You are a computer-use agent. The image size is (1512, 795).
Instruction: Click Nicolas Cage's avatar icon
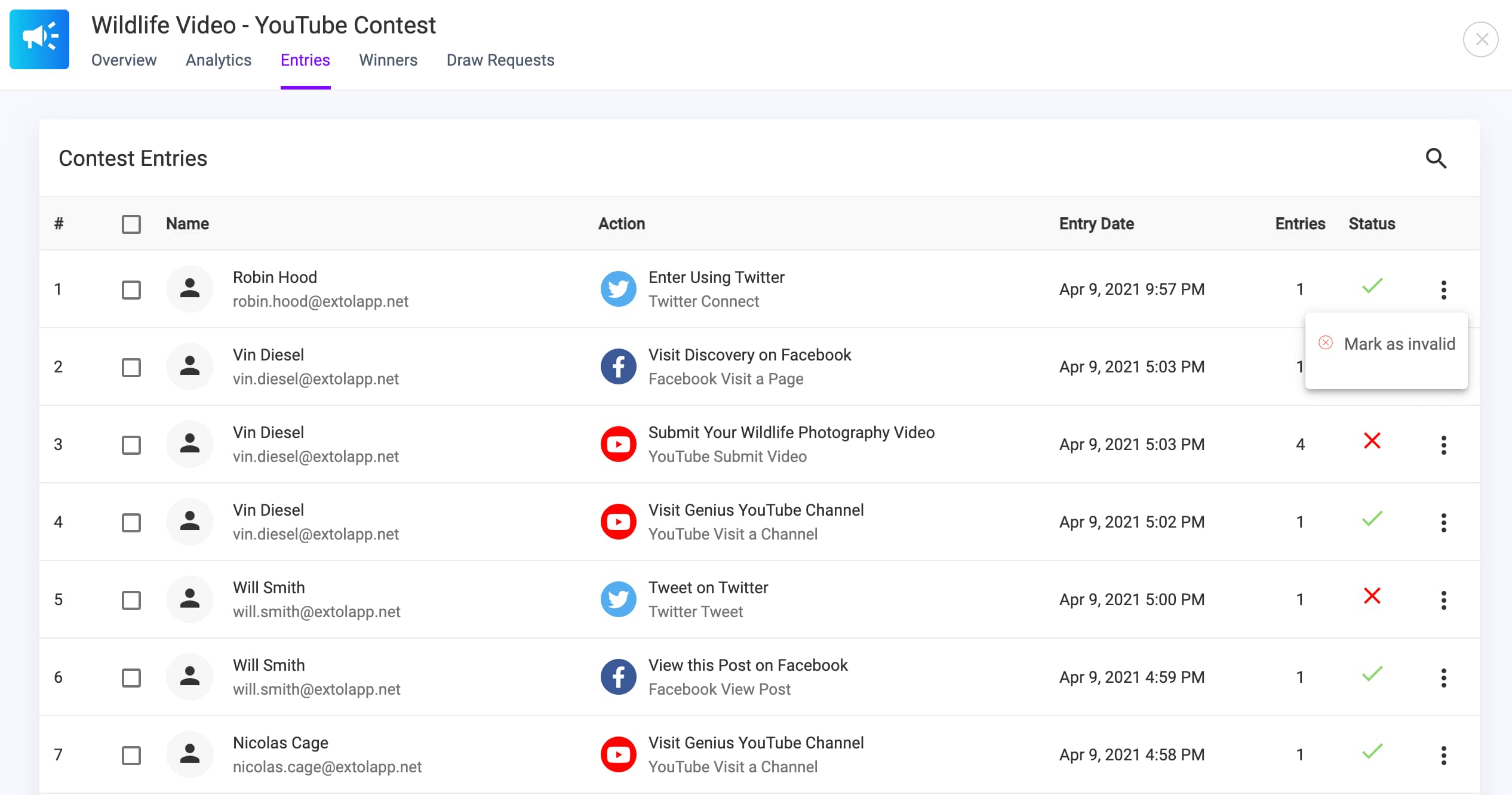190,754
